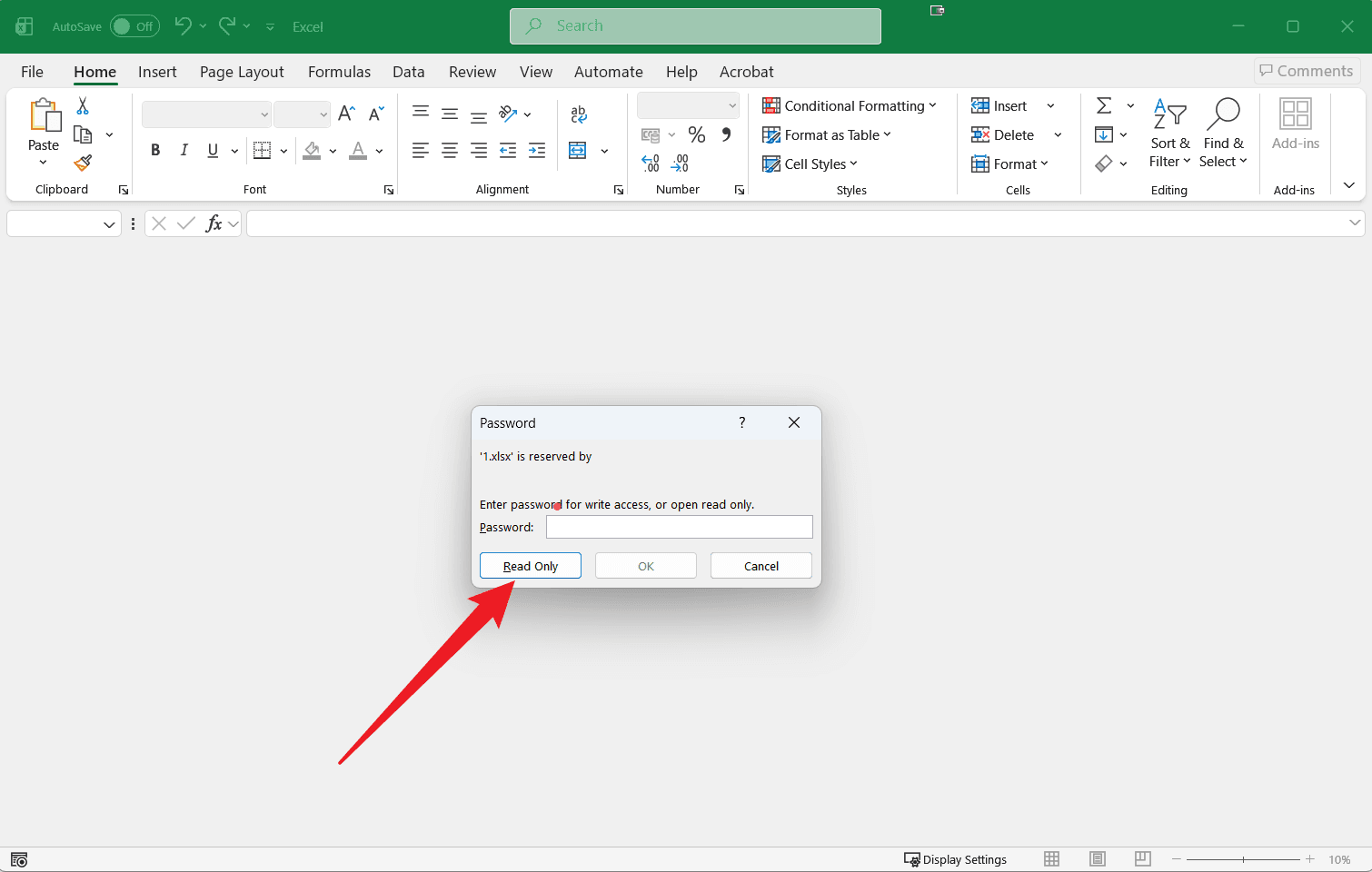Screen dimensions: 1372x872
Task: Apply Percent Style format
Action: tap(697, 134)
